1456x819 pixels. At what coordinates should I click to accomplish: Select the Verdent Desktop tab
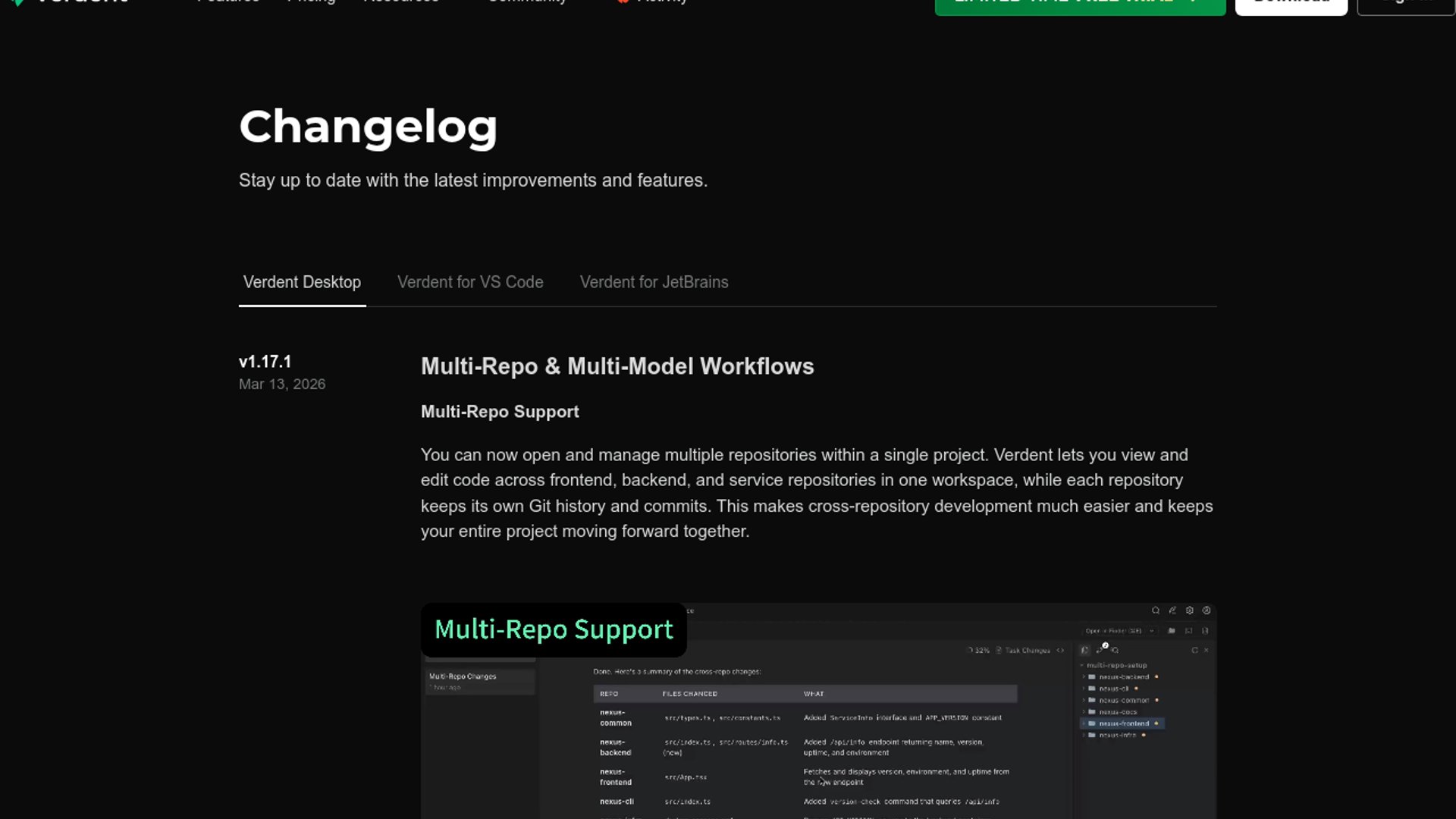click(x=302, y=282)
